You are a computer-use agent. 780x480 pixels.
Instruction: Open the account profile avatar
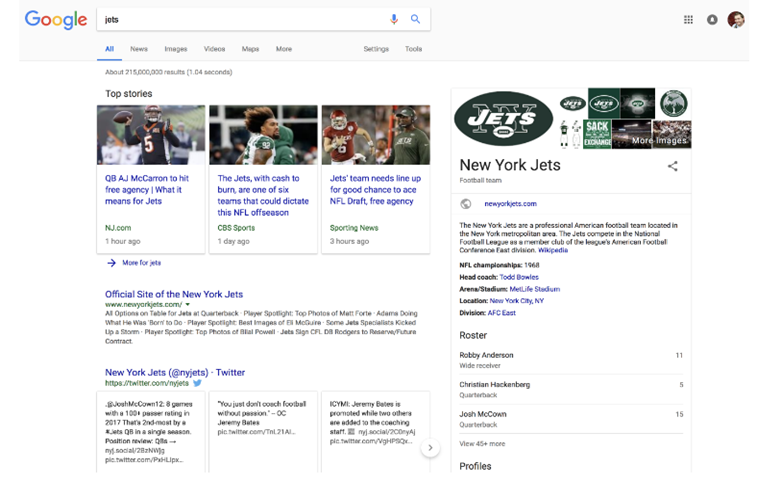click(x=736, y=20)
